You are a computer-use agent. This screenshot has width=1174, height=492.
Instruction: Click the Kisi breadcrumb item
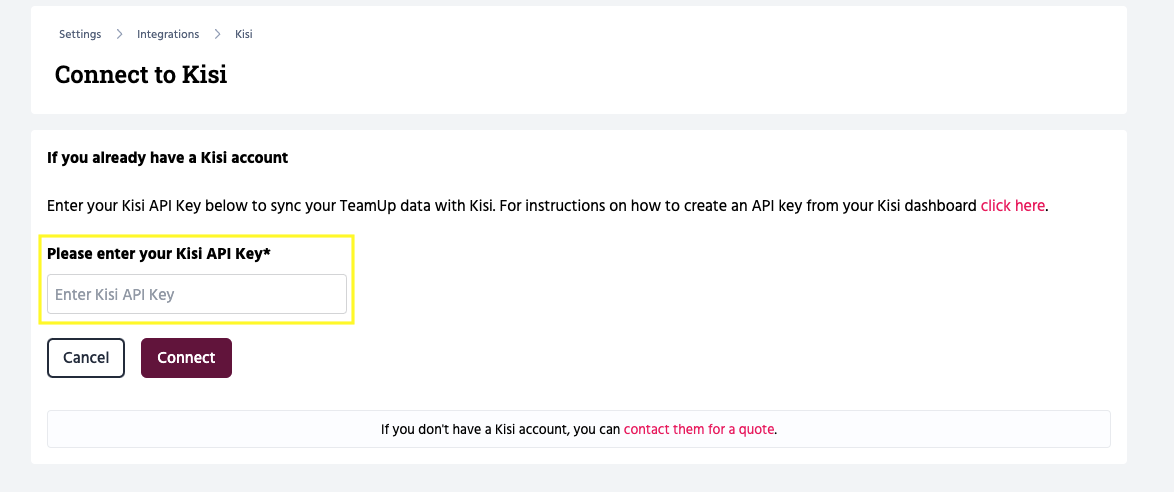tap(244, 34)
